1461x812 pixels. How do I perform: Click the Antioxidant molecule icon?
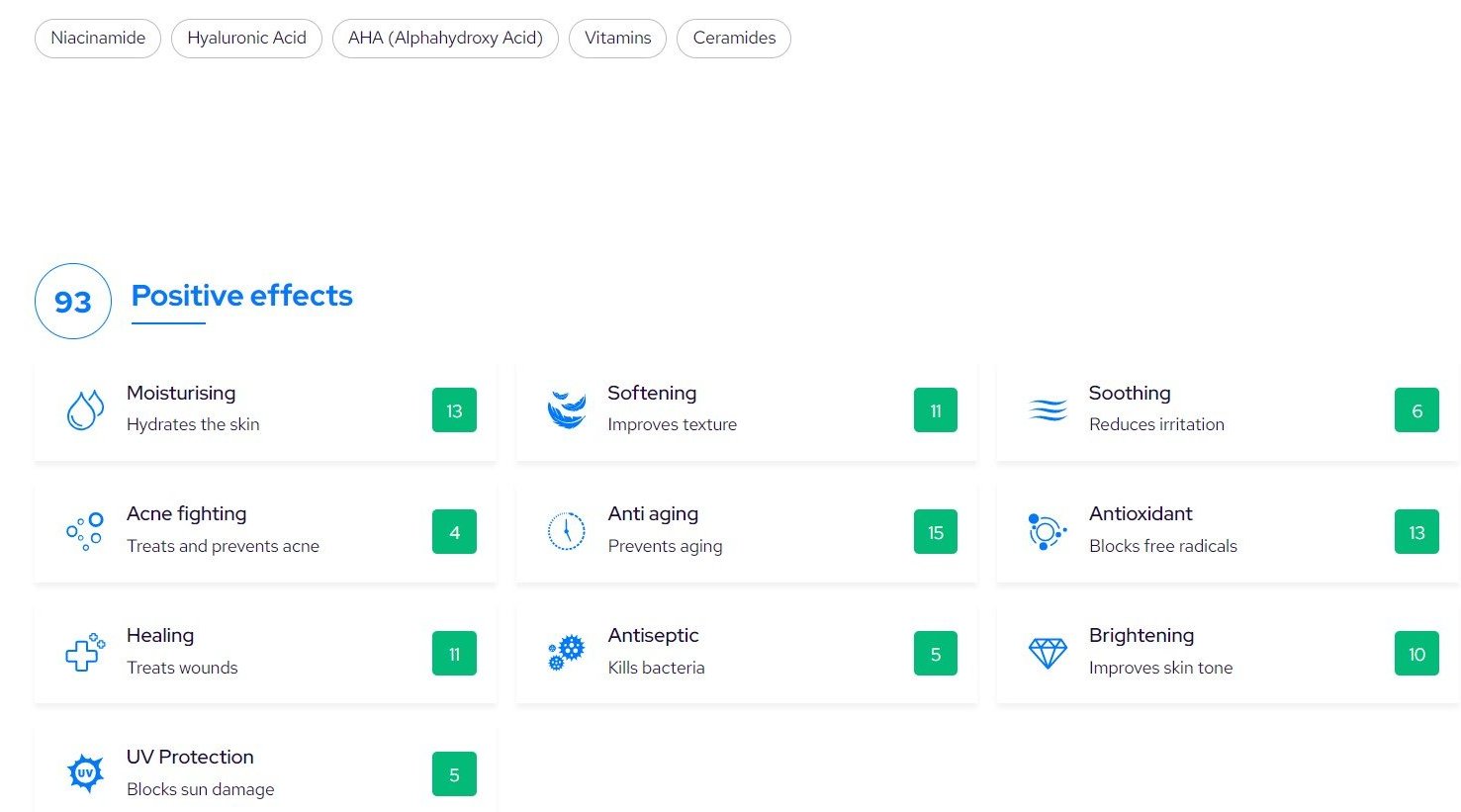pos(1047,532)
